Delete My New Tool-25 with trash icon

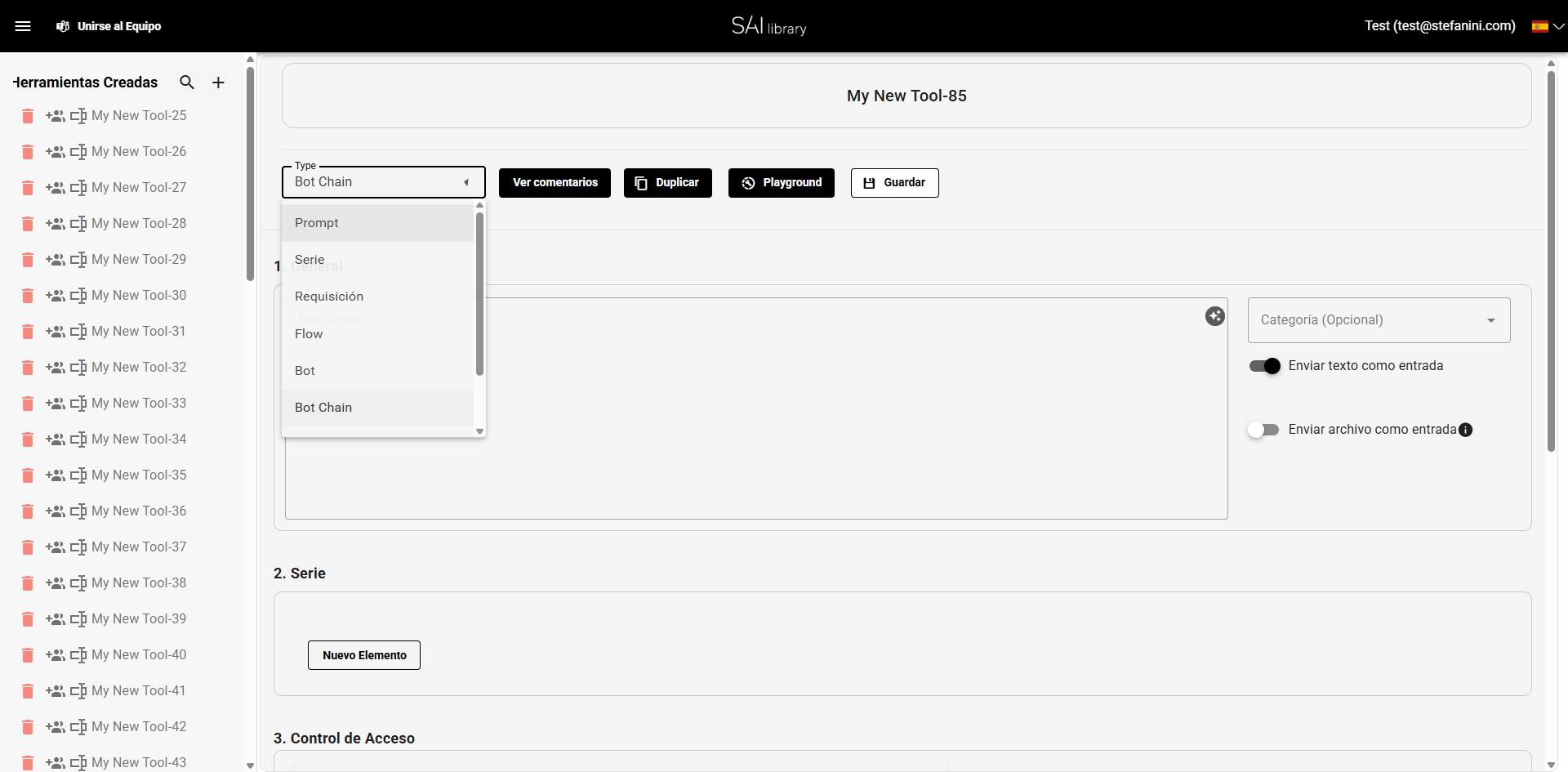[28, 116]
